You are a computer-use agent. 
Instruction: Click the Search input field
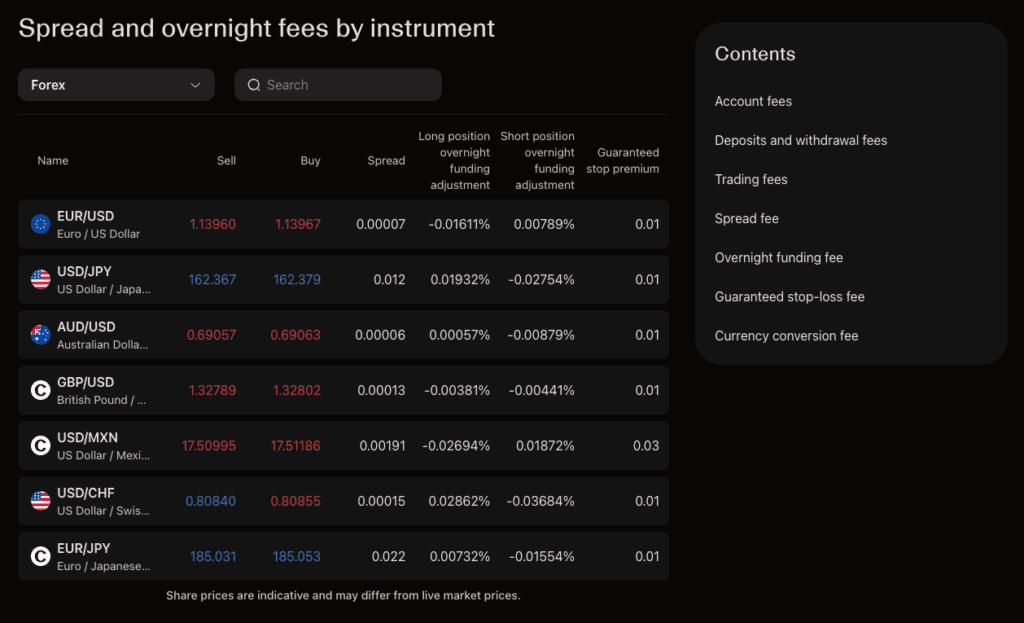pos(338,85)
